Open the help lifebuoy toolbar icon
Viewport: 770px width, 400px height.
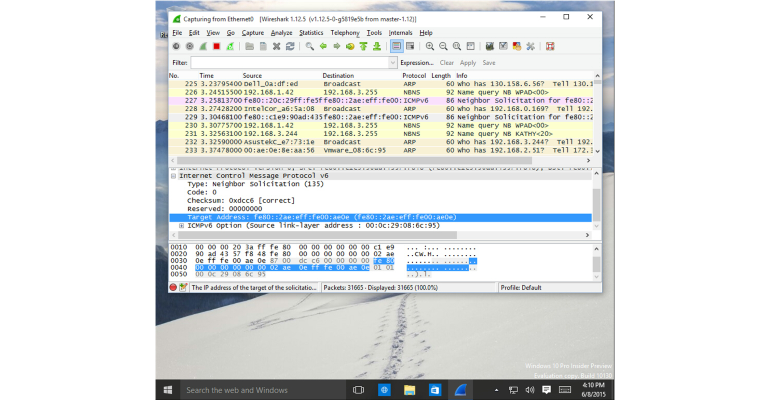(550, 46)
